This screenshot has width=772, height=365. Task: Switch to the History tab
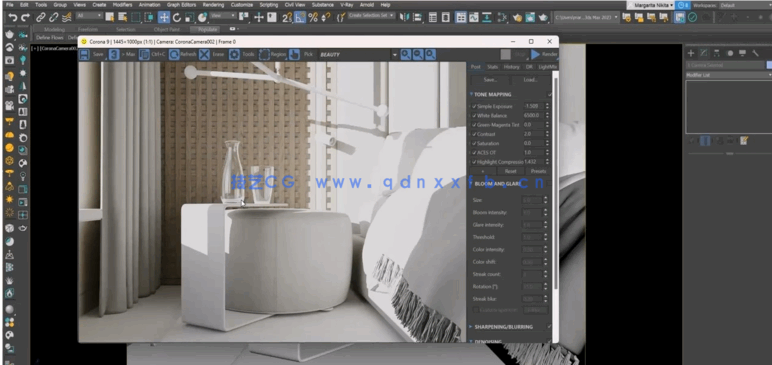pos(512,66)
